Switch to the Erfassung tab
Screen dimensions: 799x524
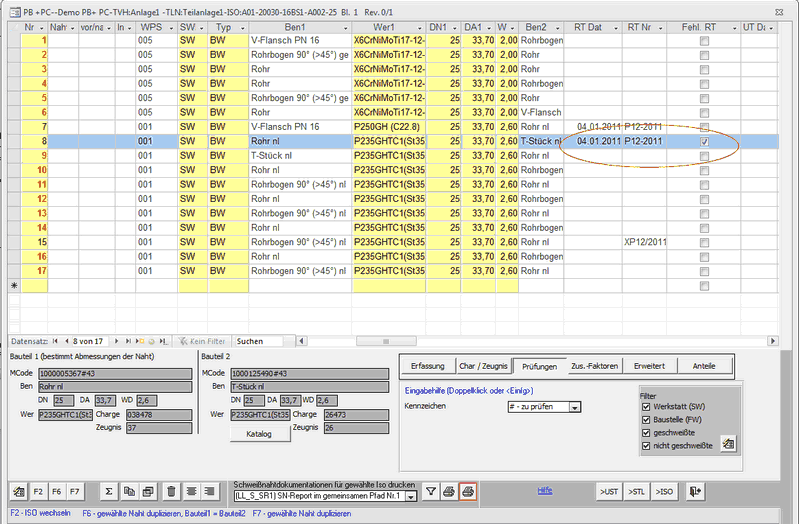point(427,365)
